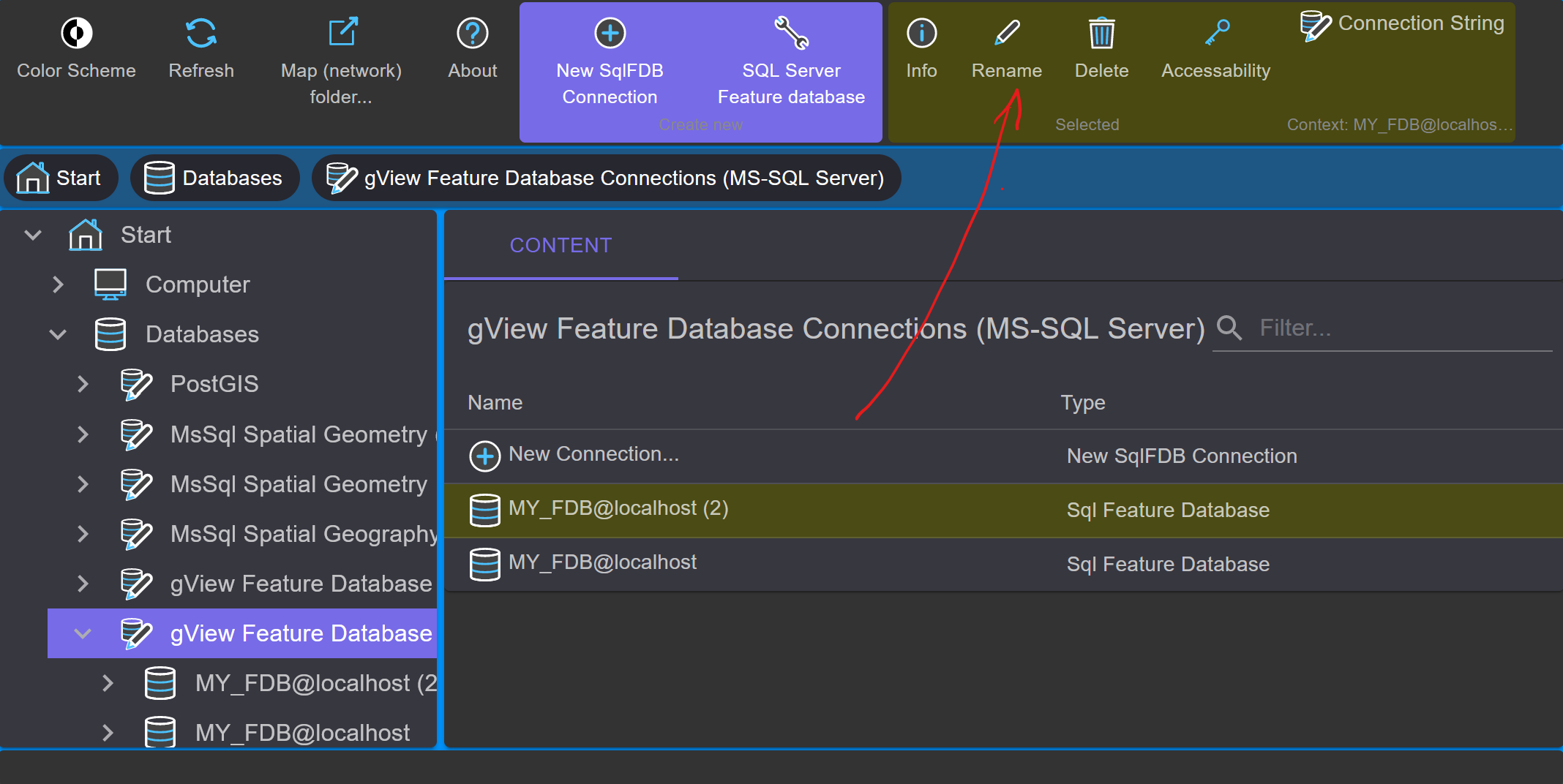This screenshot has width=1563, height=784.
Task: Click the Databases cylinder icon in tree
Action: coord(110,334)
